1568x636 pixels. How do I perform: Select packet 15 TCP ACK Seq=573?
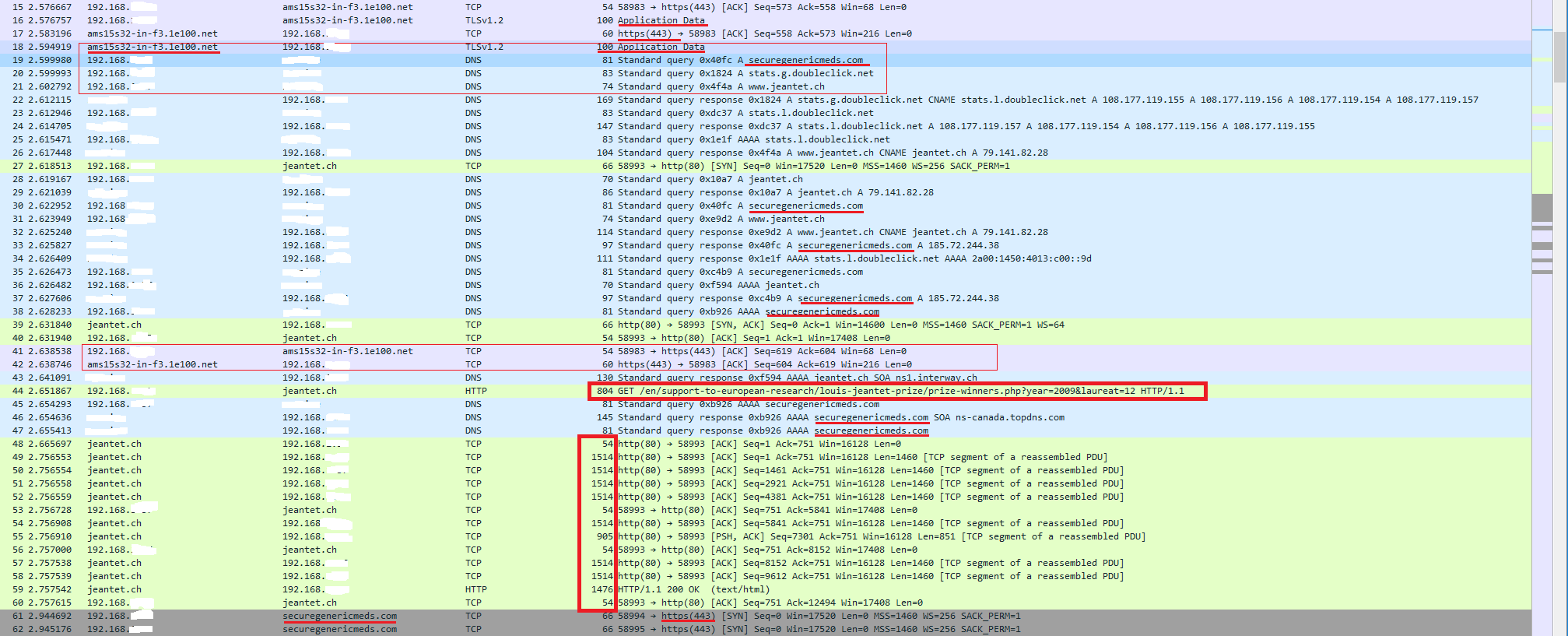click(766, 7)
